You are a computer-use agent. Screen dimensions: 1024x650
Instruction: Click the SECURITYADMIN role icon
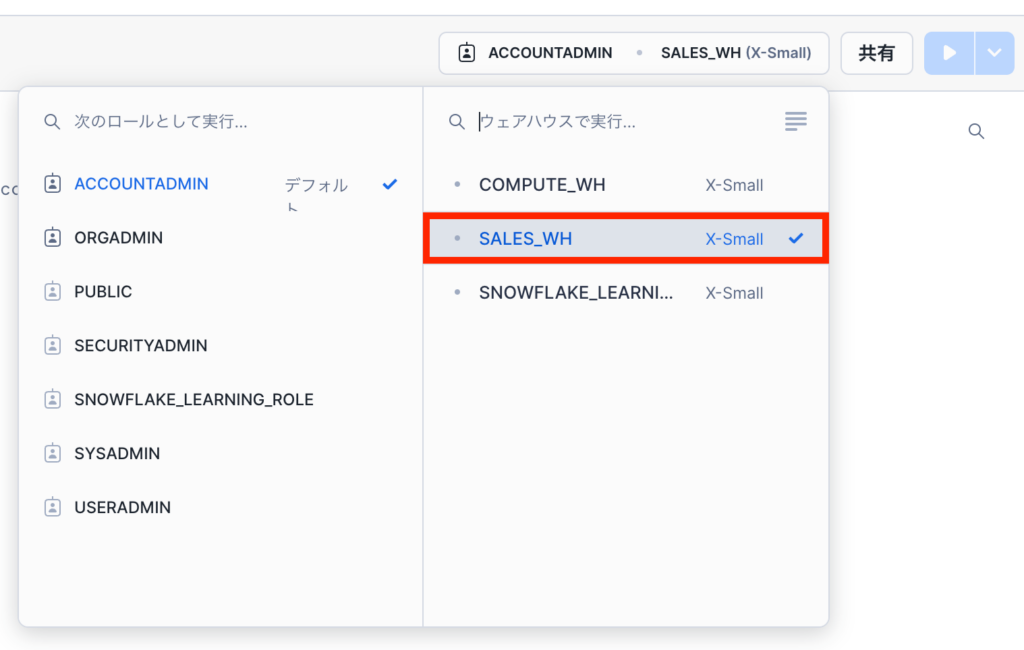coord(53,346)
